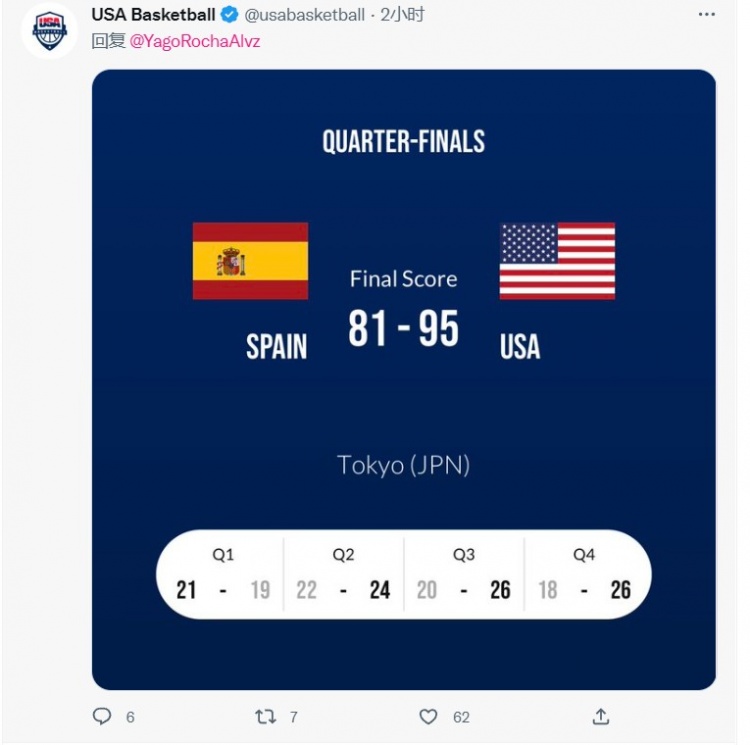This screenshot has height=745, width=750.
Task: Click the Q1 quarter score cell
Action: 223,575
